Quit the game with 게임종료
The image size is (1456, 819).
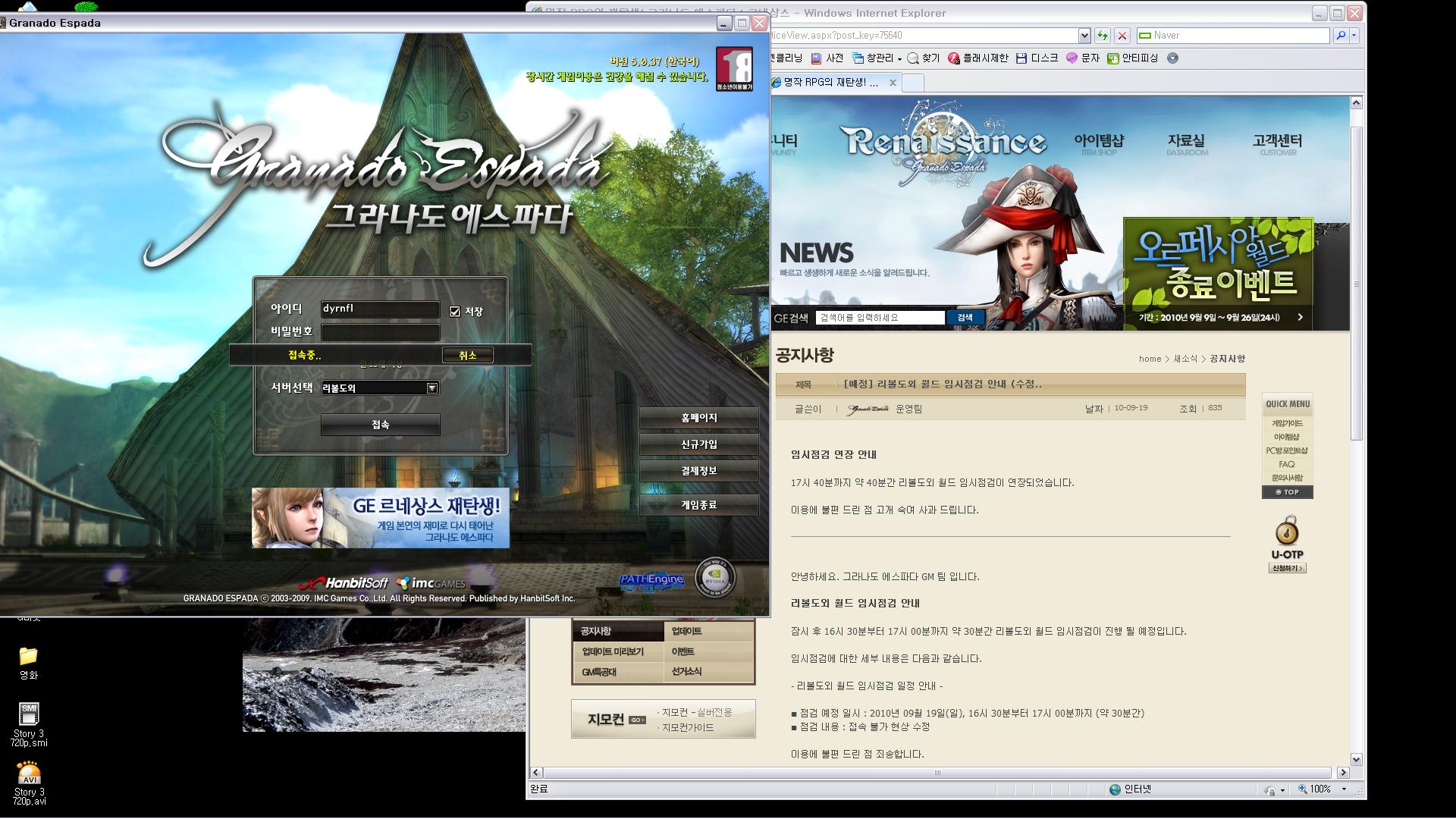coord(698,505)
